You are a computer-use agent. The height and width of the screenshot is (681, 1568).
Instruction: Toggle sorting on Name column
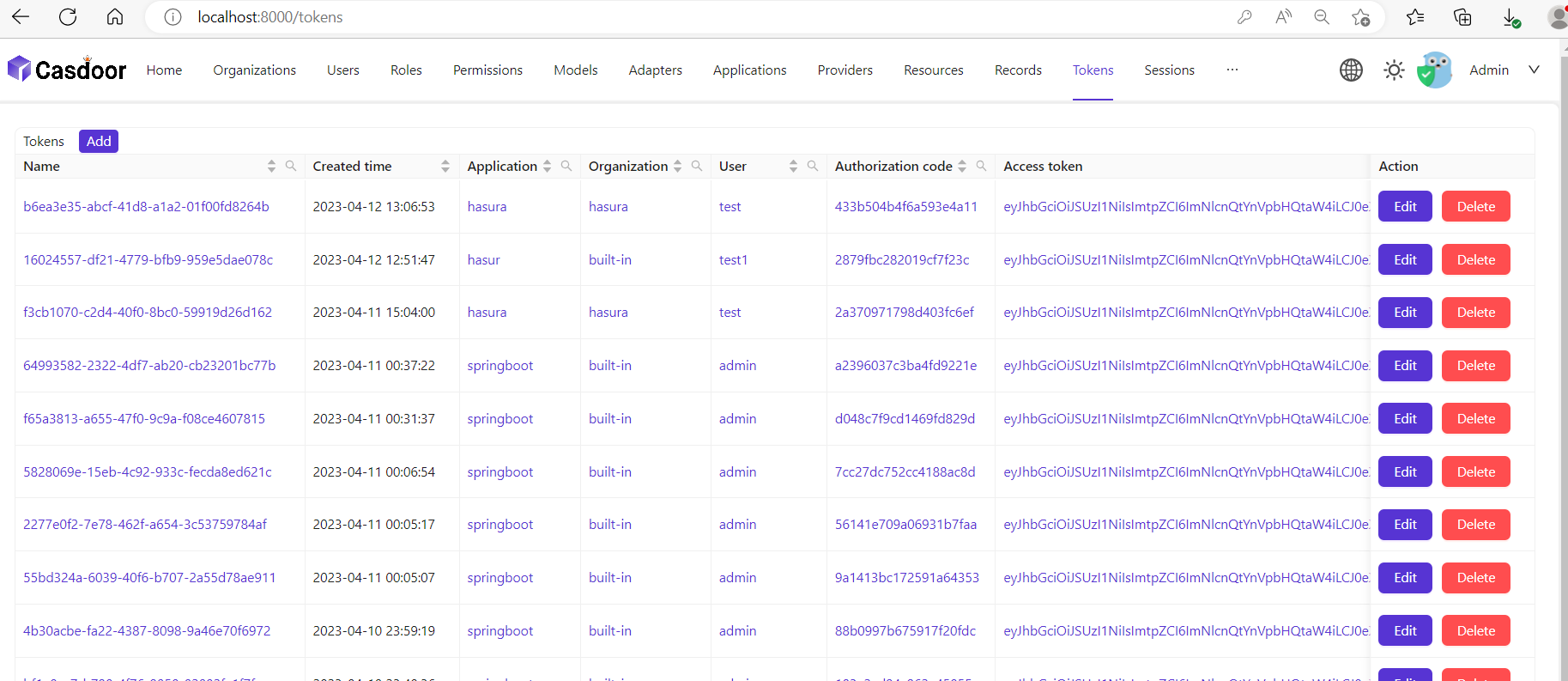[271, 166]
